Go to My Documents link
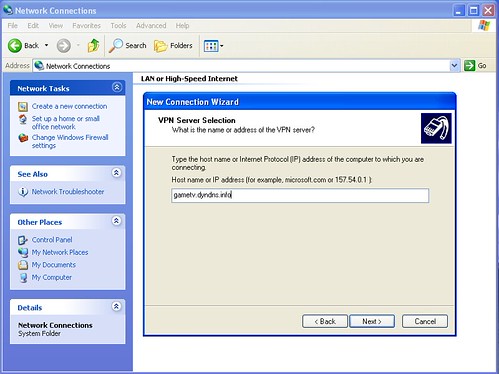The image size is (499, 374). [54, 265]
